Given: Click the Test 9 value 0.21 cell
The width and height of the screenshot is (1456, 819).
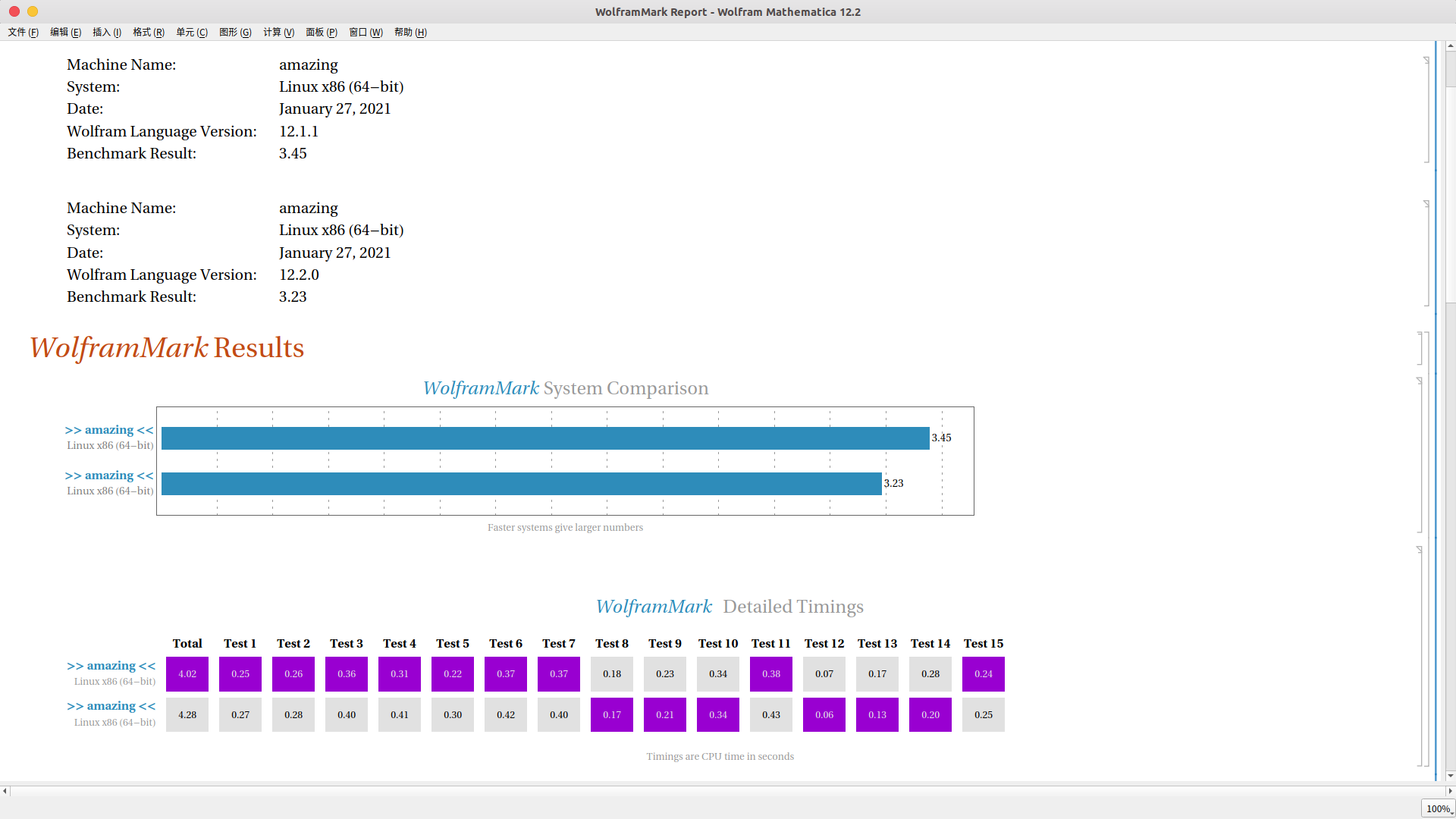Looking at the screenshot, I should (665, 715).
